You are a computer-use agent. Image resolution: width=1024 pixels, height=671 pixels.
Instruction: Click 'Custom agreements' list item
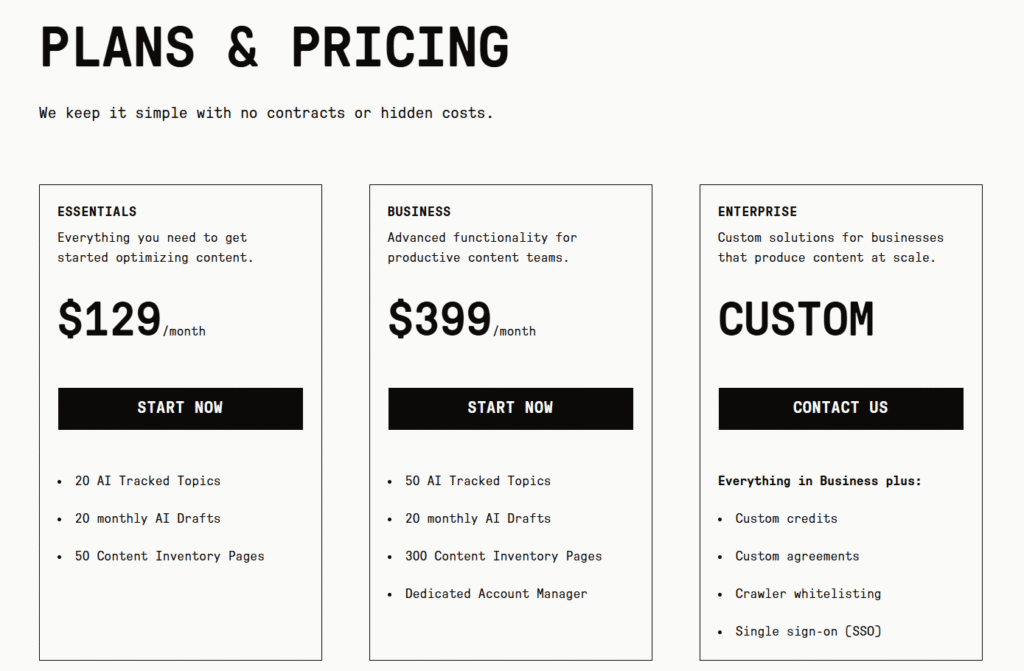point(797,556)
